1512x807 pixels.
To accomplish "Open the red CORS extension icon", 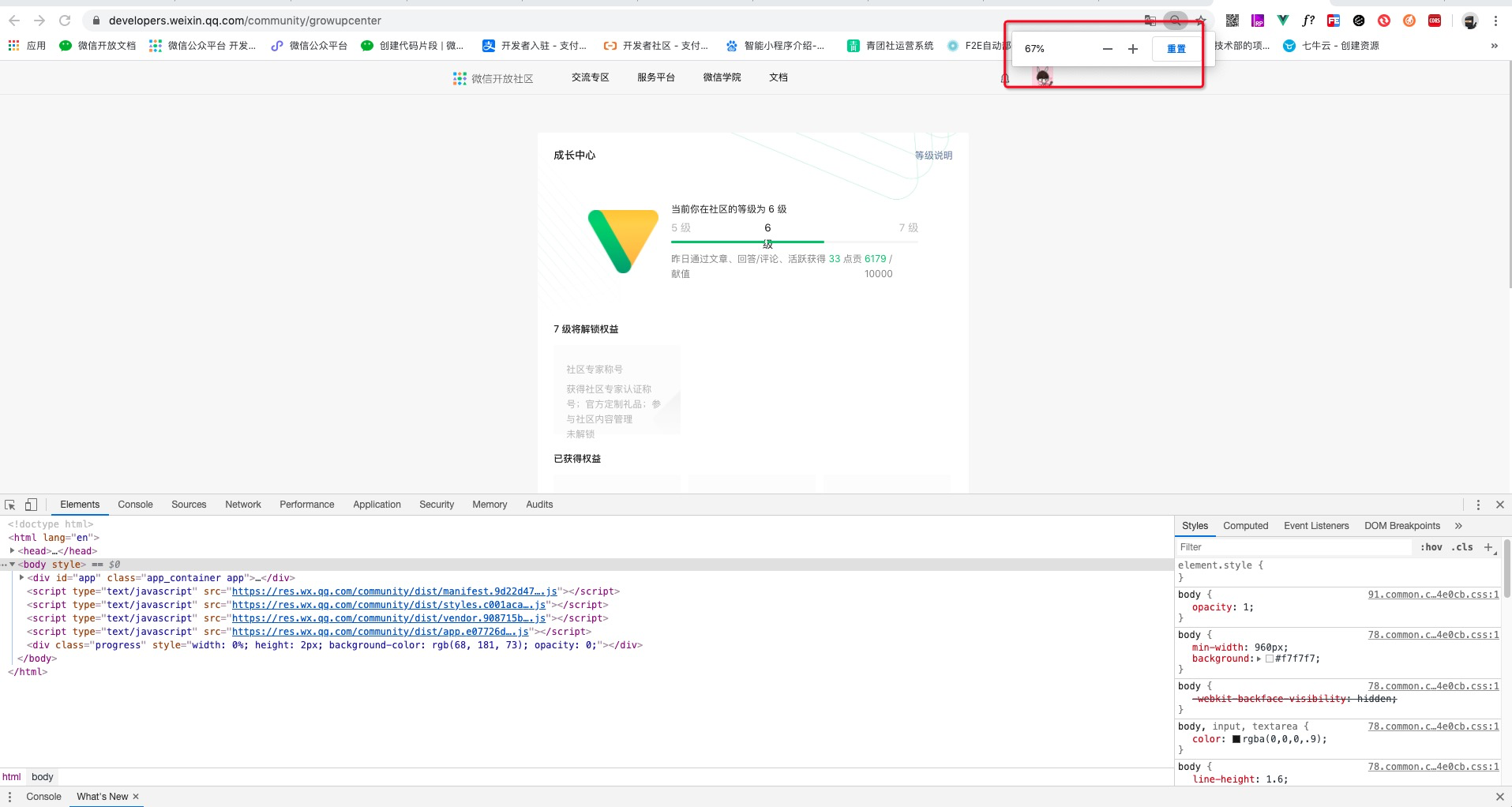I will [1435, 21].
